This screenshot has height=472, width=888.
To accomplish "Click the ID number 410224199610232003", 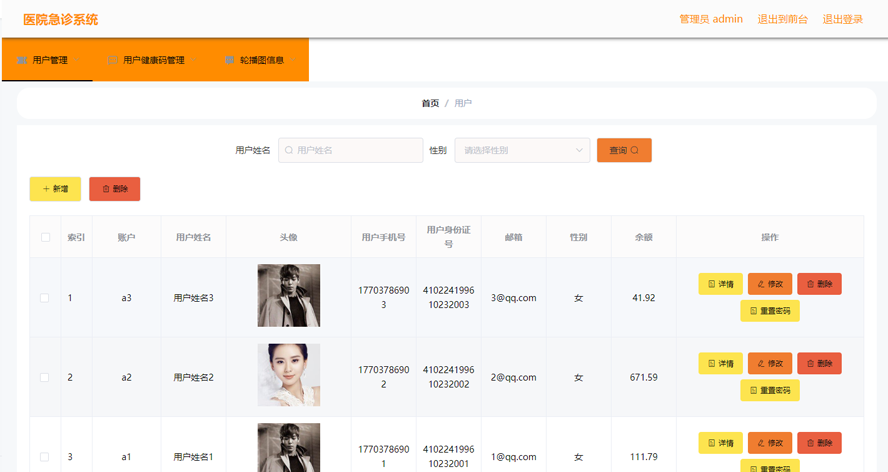I will 449,297.
